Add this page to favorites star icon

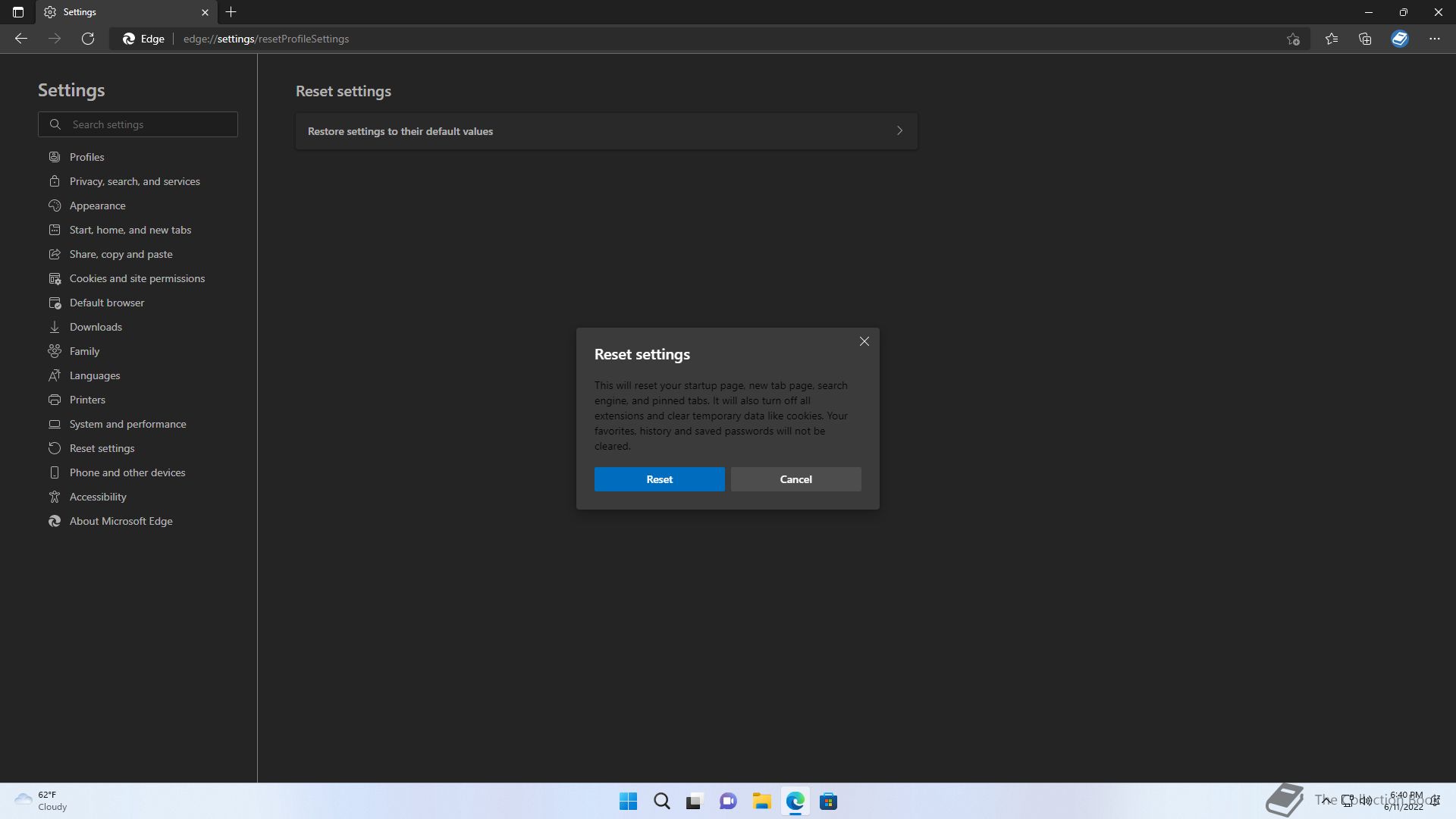point(1293,39)
